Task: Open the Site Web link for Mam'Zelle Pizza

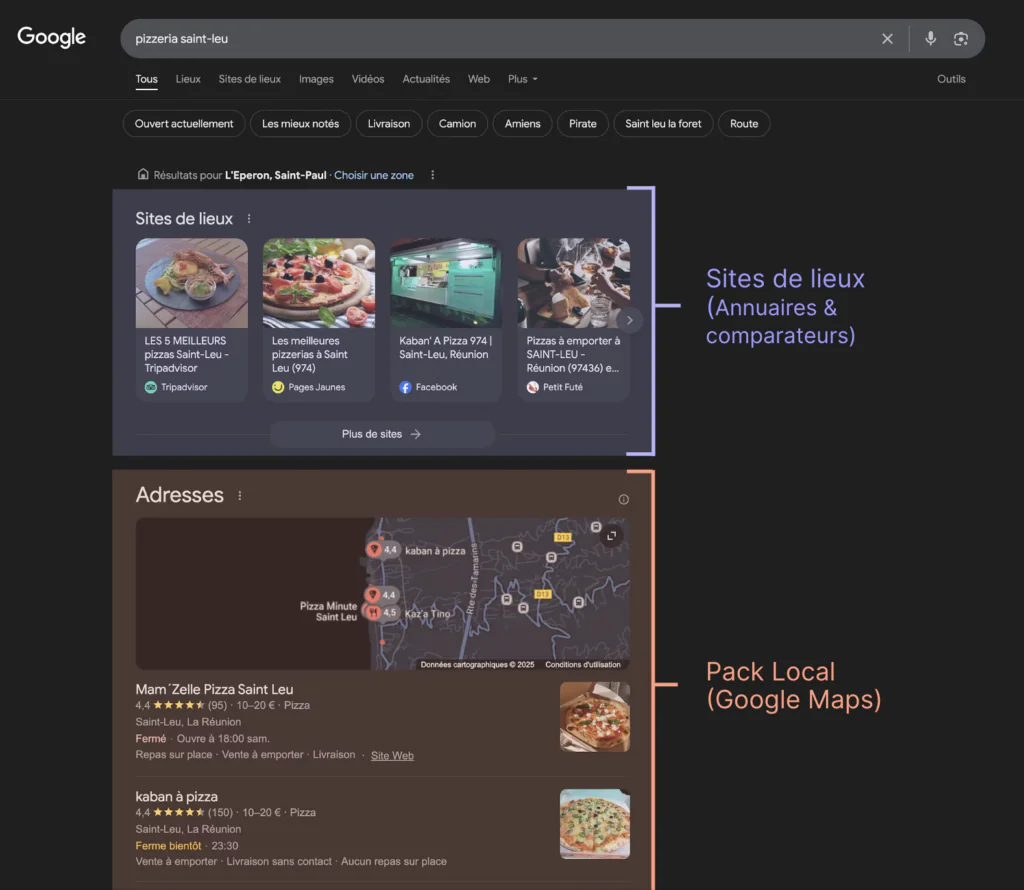Action: [392, 755]
